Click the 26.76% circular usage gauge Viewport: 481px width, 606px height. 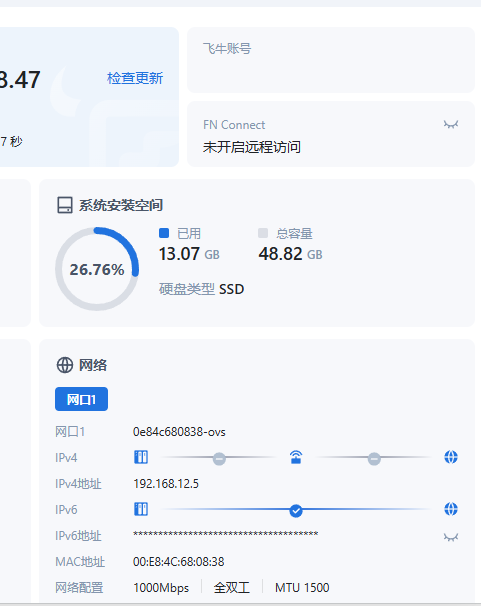(97, 269)
